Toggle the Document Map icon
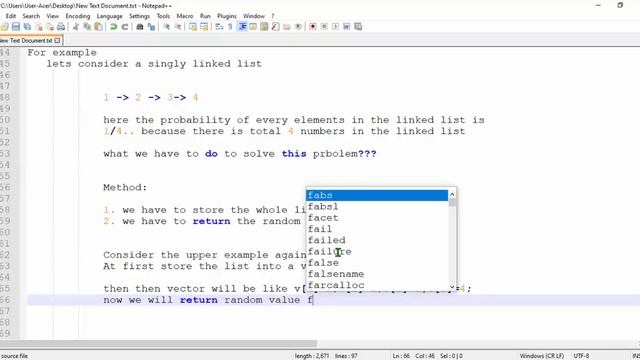This screenshot has width=640, height=360. click(x=264, y=27)
